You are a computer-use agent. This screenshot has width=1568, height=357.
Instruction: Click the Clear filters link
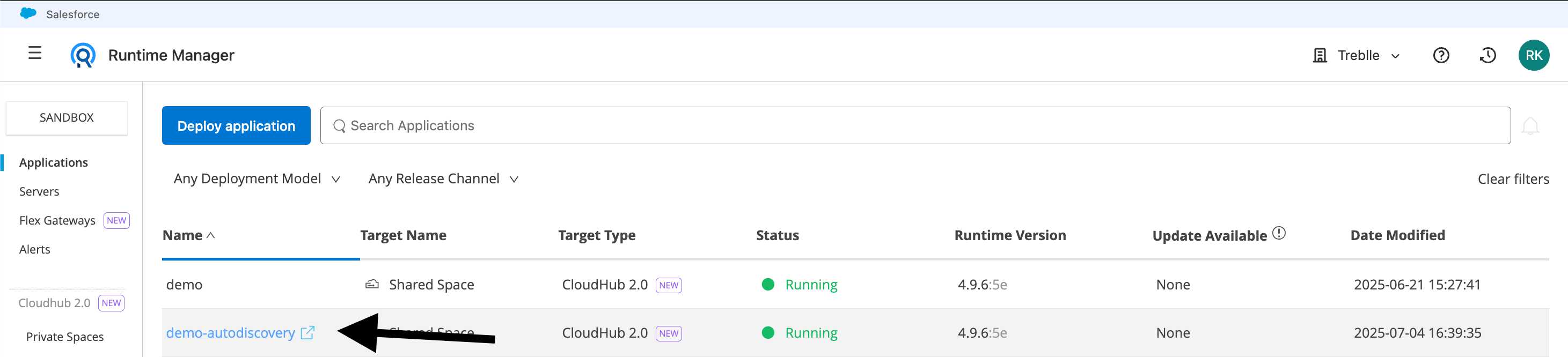point(1513,179)
